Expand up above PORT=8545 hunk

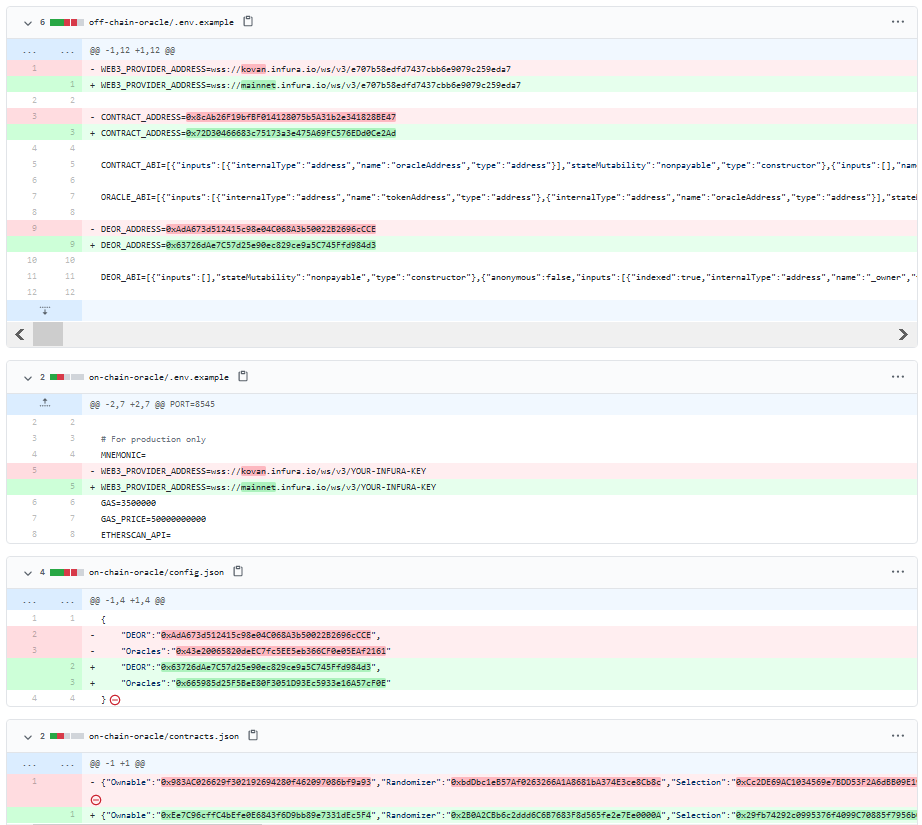(45, 403)
